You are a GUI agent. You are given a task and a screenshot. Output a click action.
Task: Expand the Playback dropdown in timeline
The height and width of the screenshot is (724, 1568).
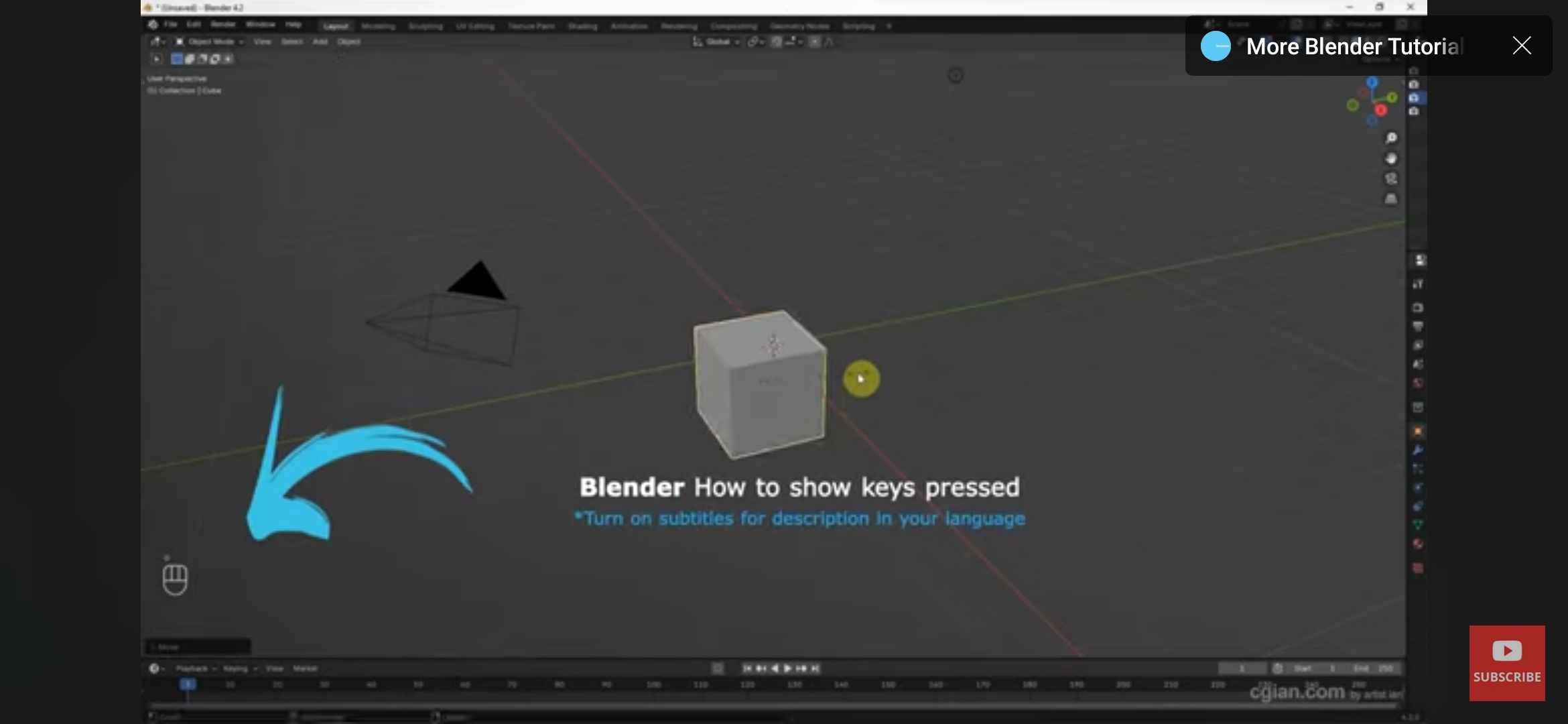click(x=196, y=668)
